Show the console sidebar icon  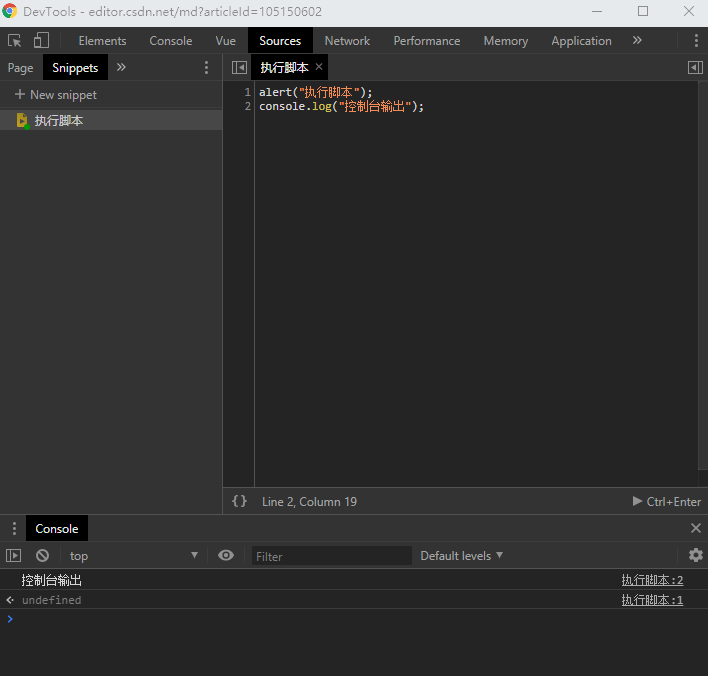pyautogui.click(x=14, y=555)
